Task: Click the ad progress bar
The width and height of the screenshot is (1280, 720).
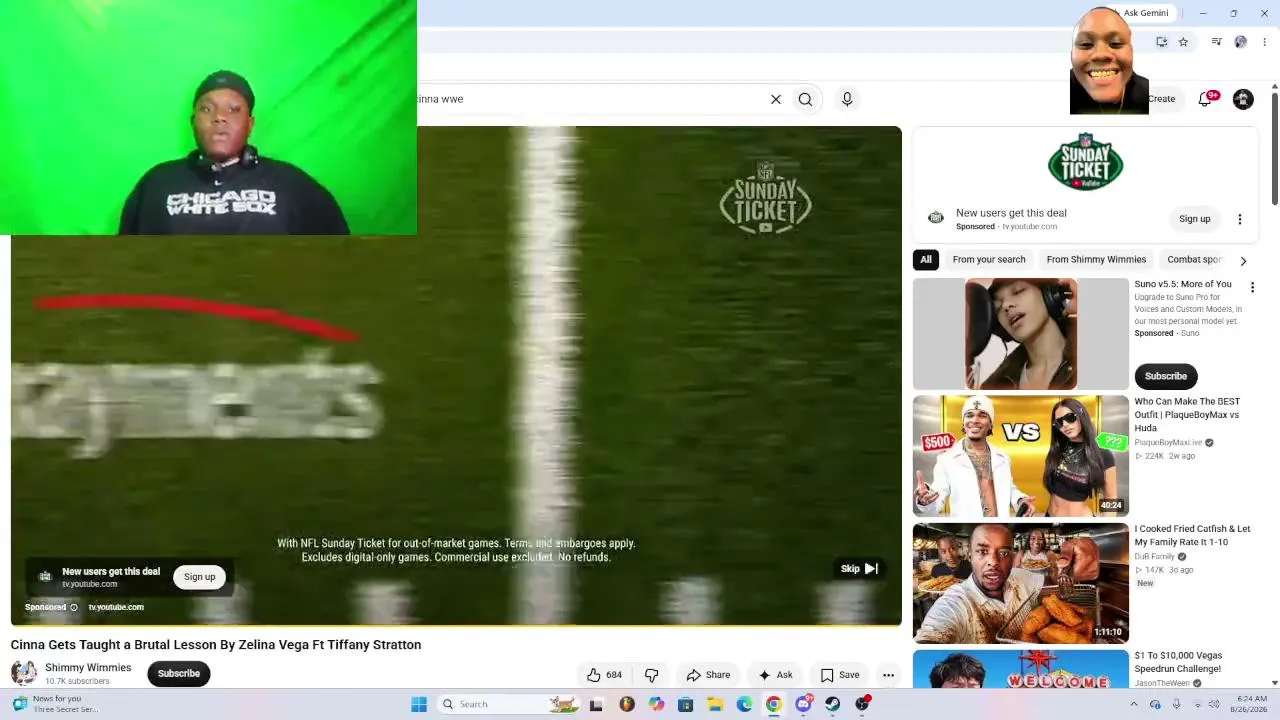Action: pos(456,625)
